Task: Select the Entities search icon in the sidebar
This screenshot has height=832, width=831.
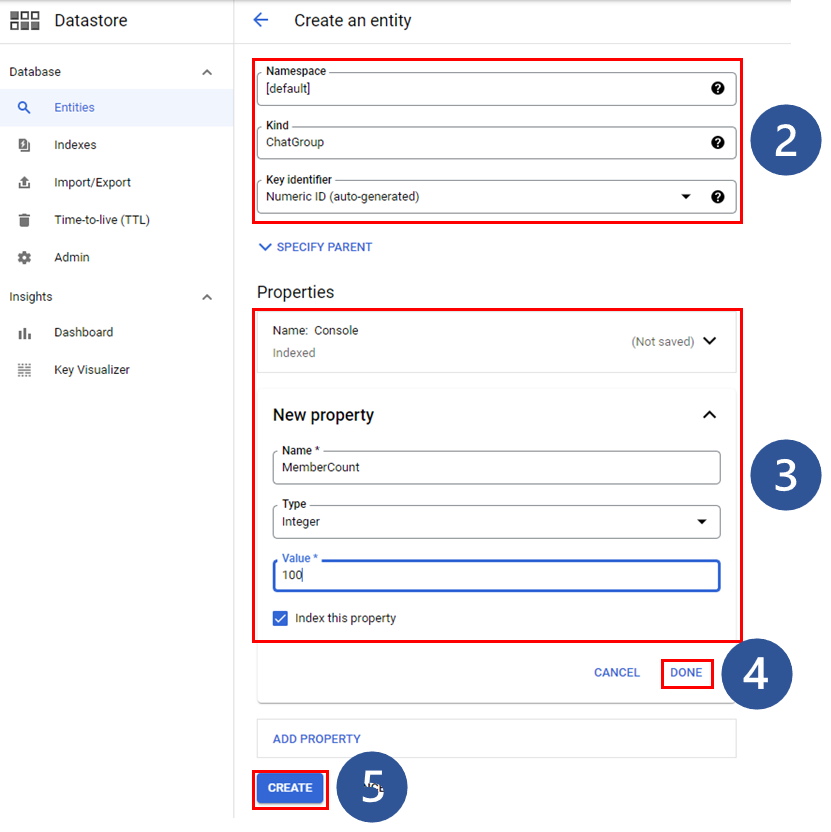Action: [25, 107]
